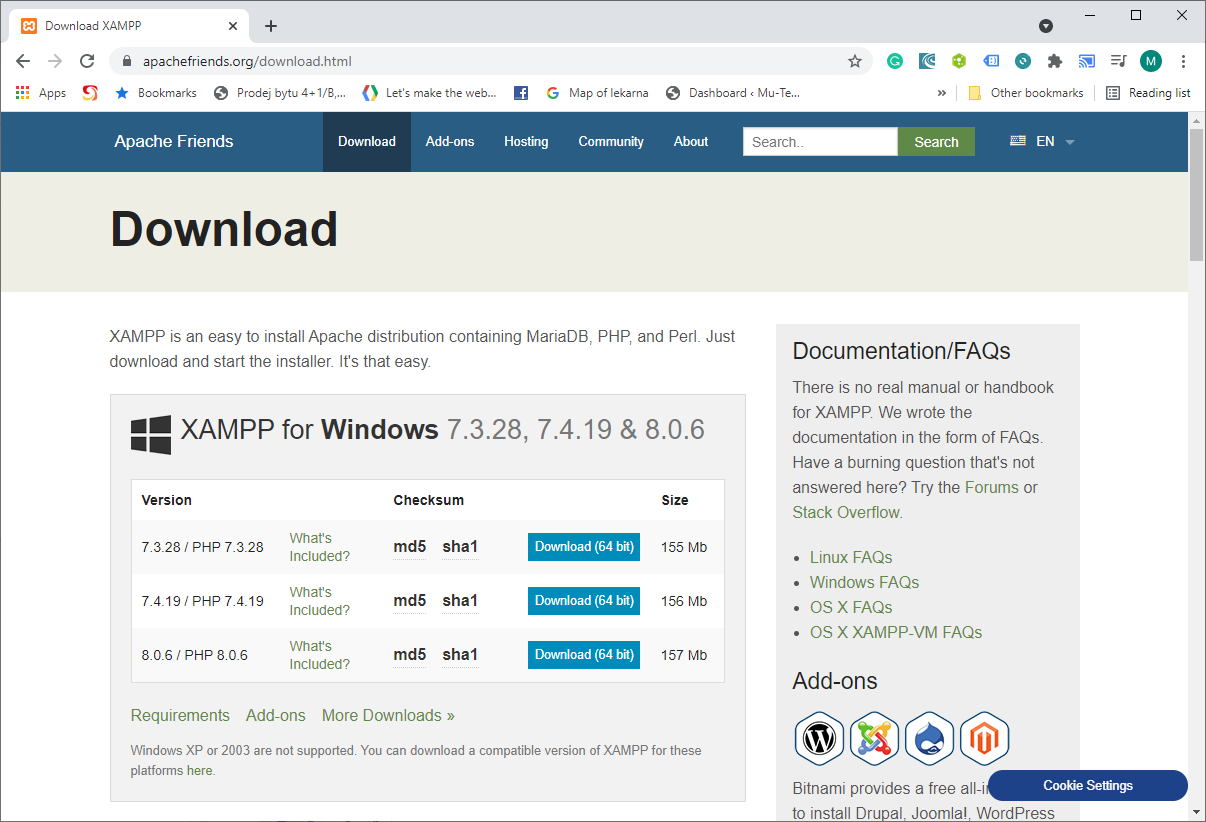Open the red S bookmark icon

90,93
